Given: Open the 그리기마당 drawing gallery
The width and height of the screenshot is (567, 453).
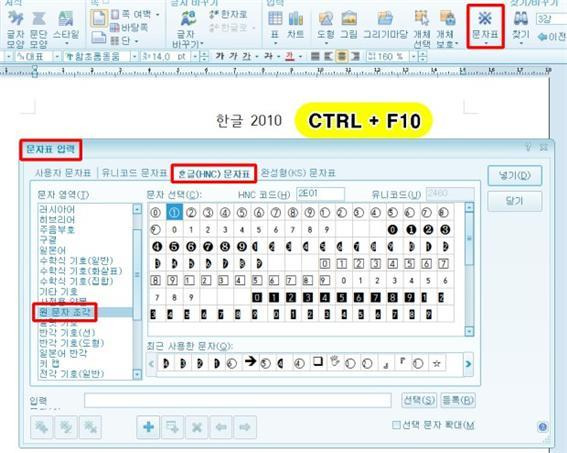Looking at the screenshot, I should [x=385, y=25].
